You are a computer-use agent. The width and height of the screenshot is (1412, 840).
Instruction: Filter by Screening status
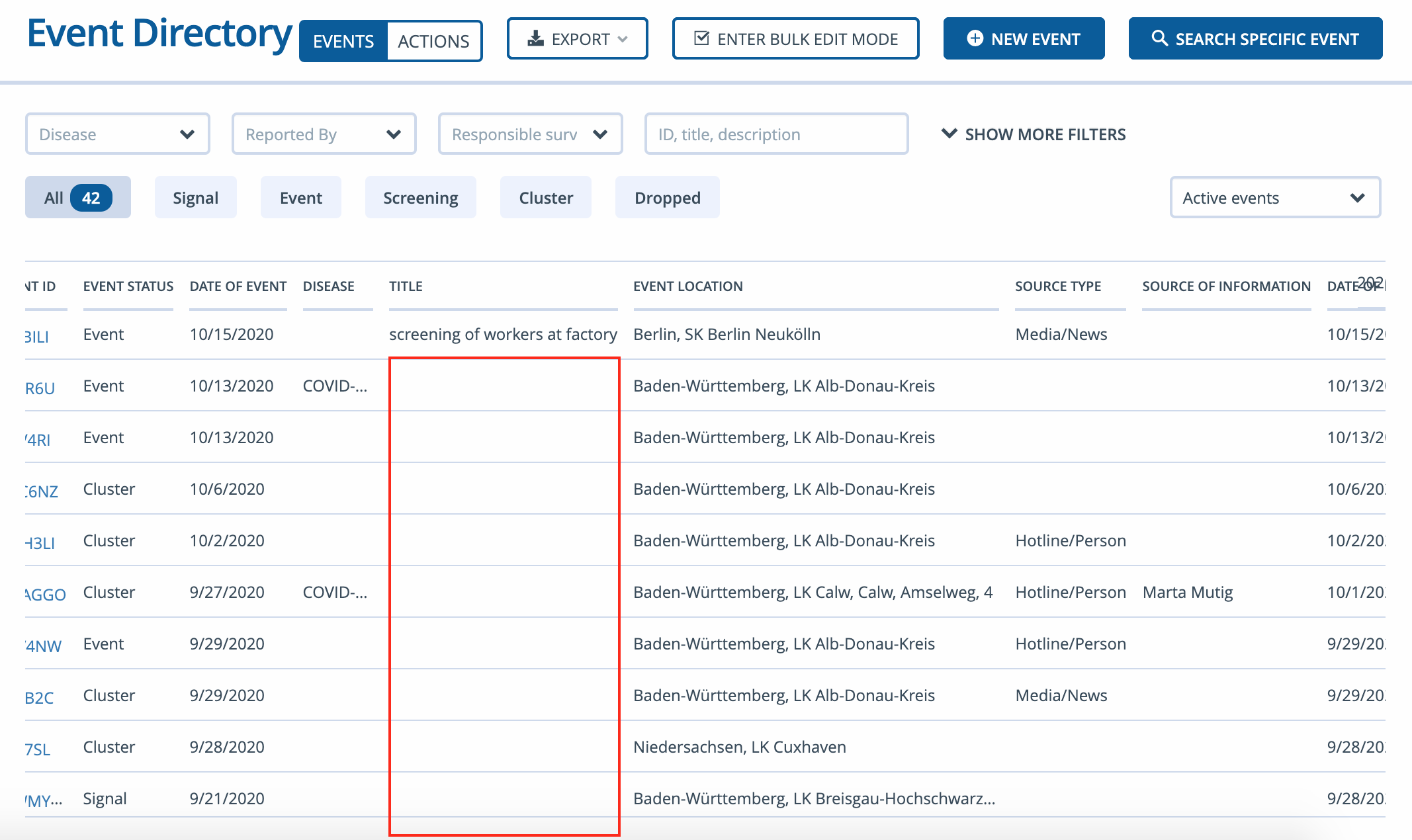coord(421,197)
